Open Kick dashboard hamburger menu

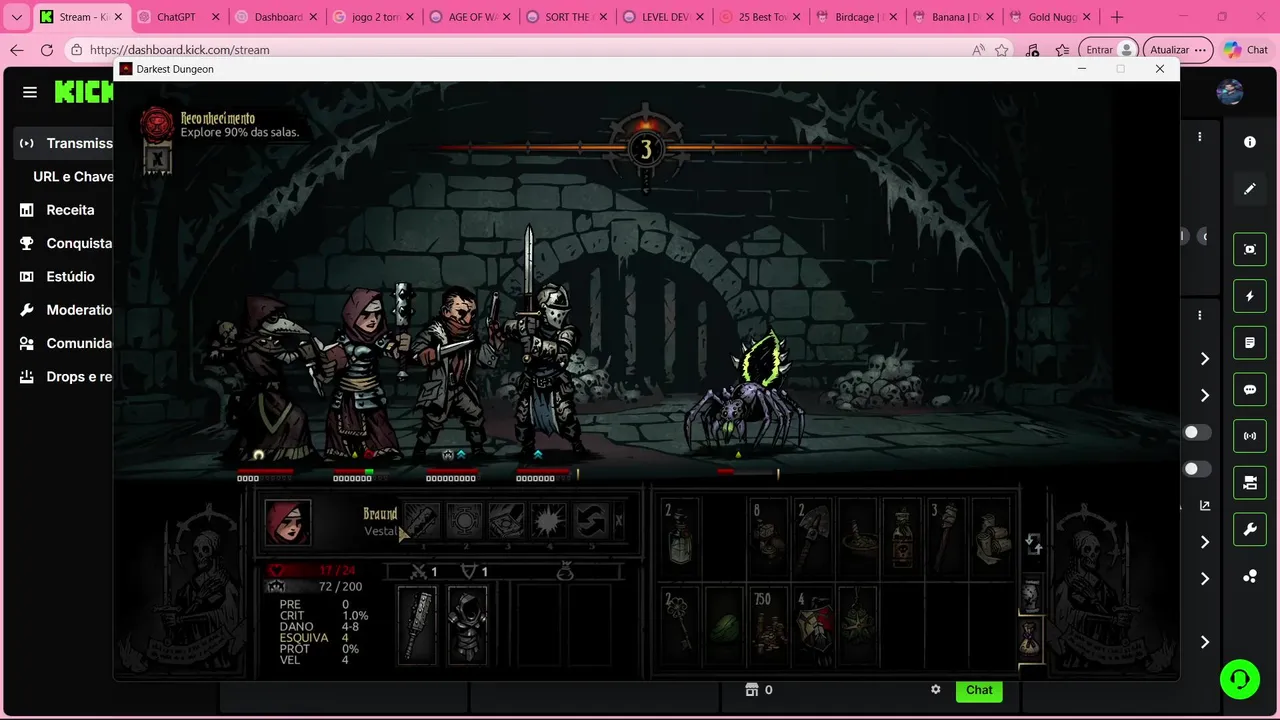click(x=30, y=92)
